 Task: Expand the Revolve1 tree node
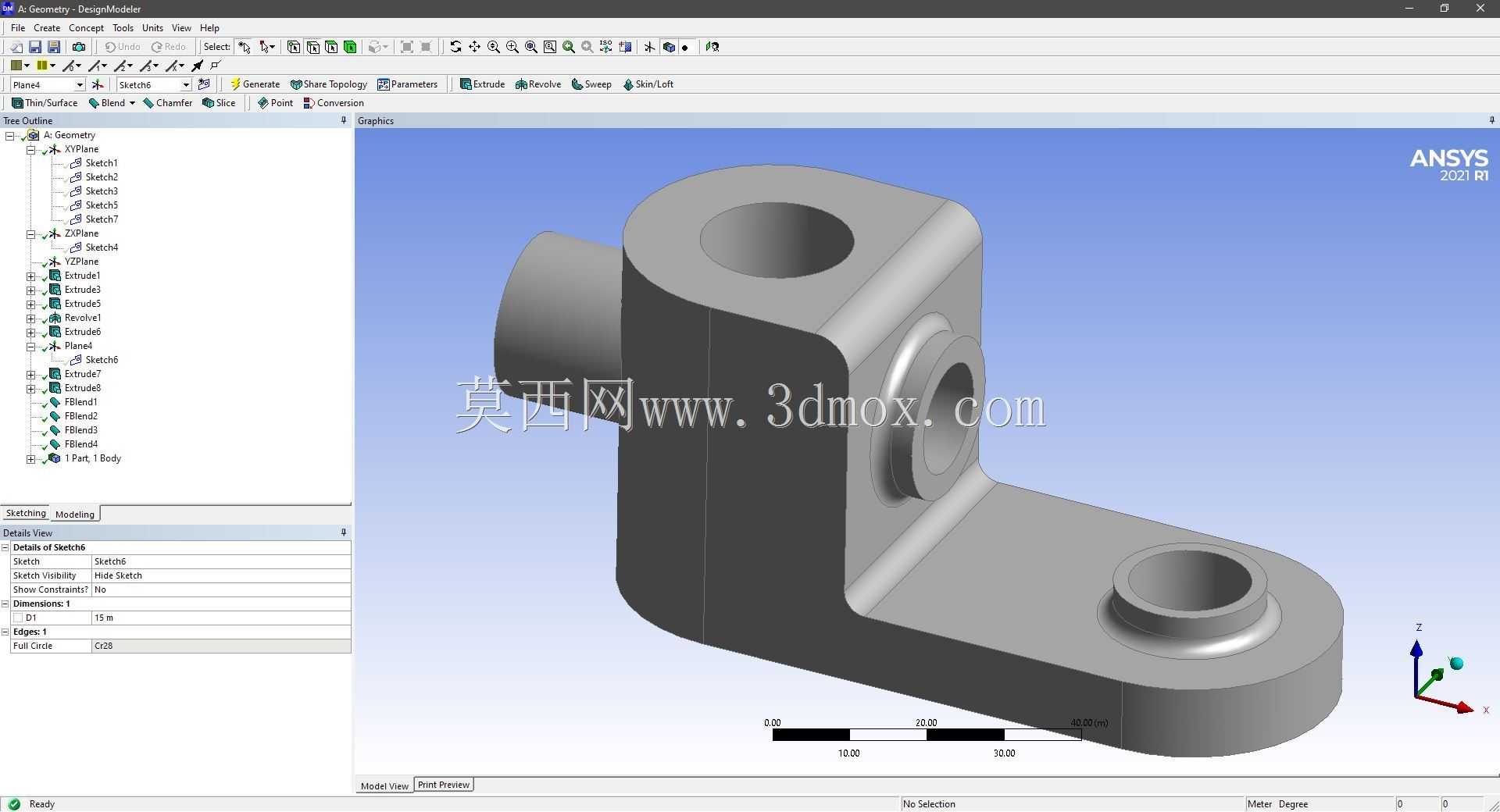point(30,318)
